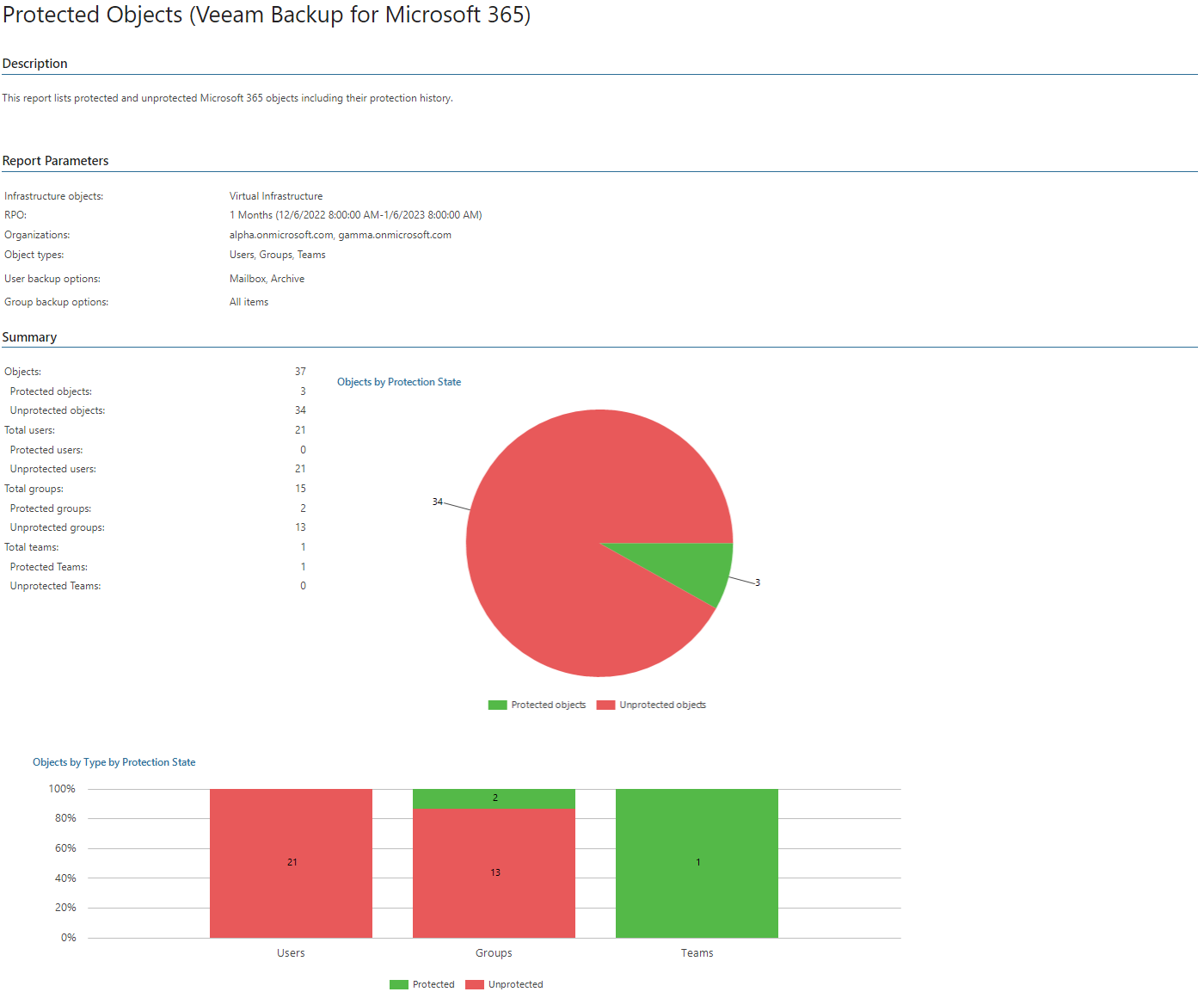Click the report title Protected Objects
Viewport: 1204px width, 998px height.
[267, 15]
